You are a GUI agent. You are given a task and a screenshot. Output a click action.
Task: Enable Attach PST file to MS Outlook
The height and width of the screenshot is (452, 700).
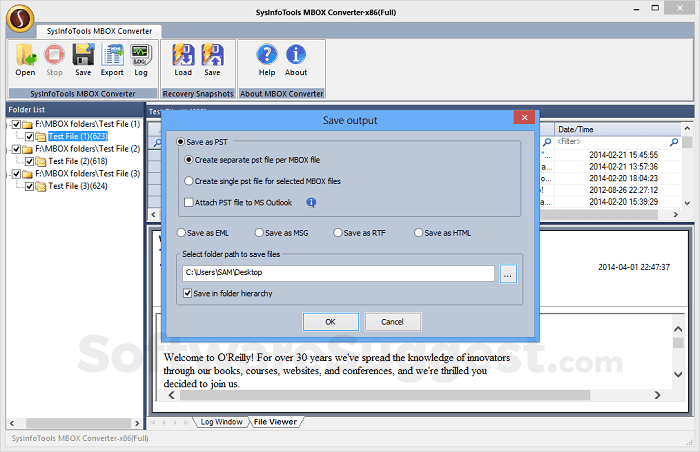point(189,202)
